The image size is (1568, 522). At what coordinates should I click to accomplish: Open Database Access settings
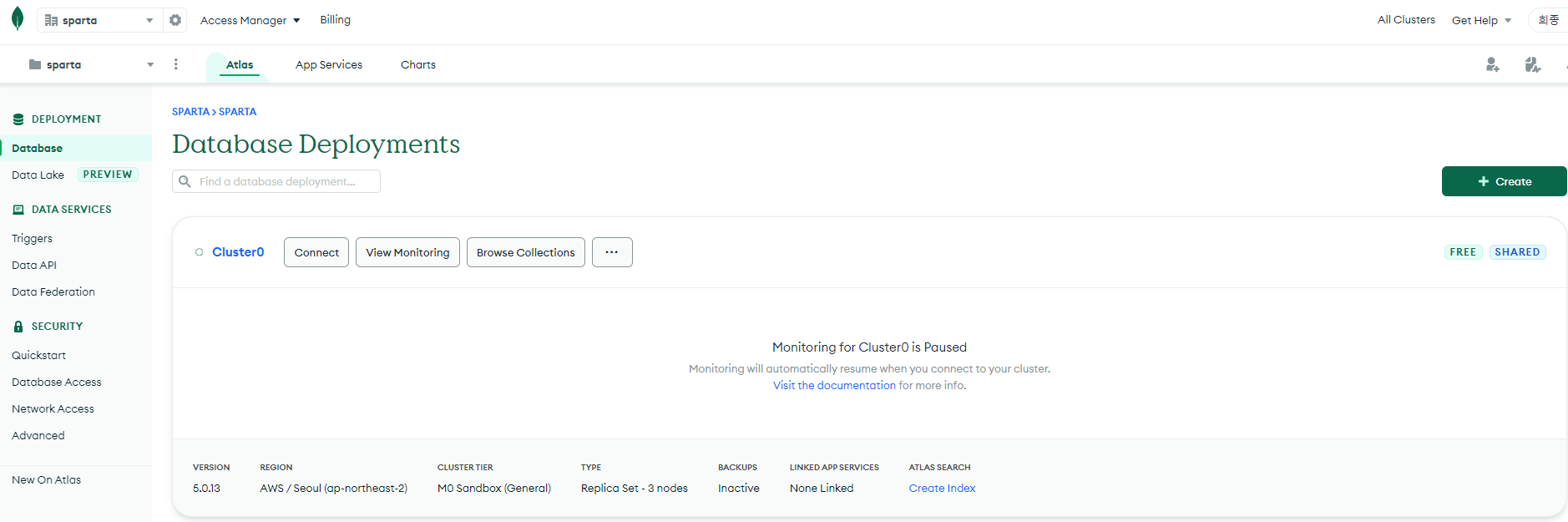point(57,382)
